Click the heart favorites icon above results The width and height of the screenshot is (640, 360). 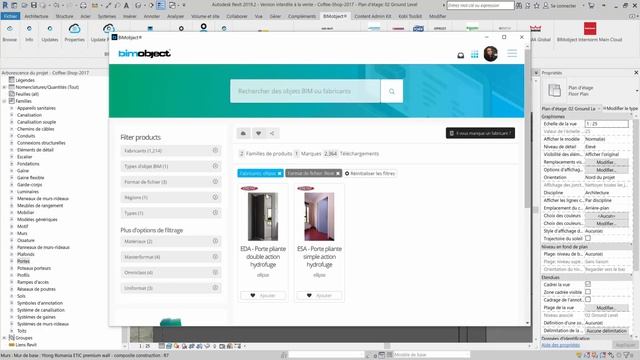(x=258, y=133)
